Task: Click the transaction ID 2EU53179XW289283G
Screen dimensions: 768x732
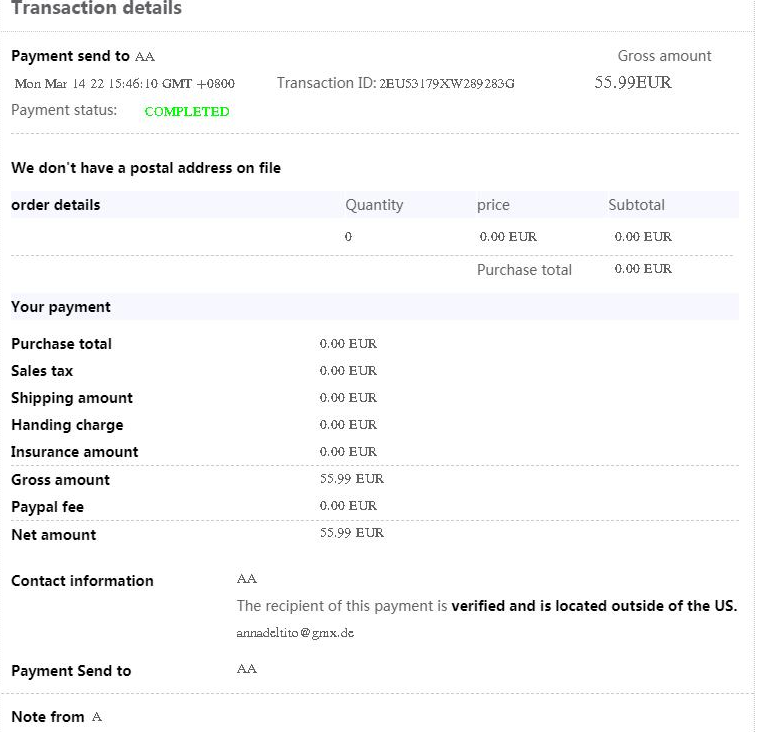Action: 447,83
